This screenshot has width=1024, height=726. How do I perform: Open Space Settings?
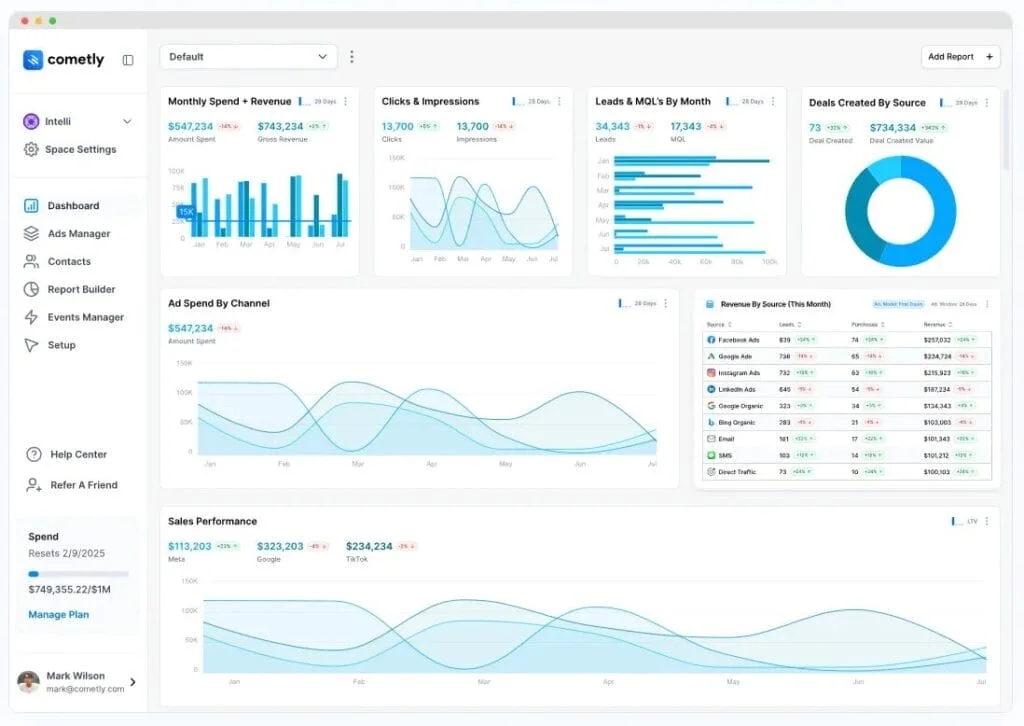(x=34, y=148)
